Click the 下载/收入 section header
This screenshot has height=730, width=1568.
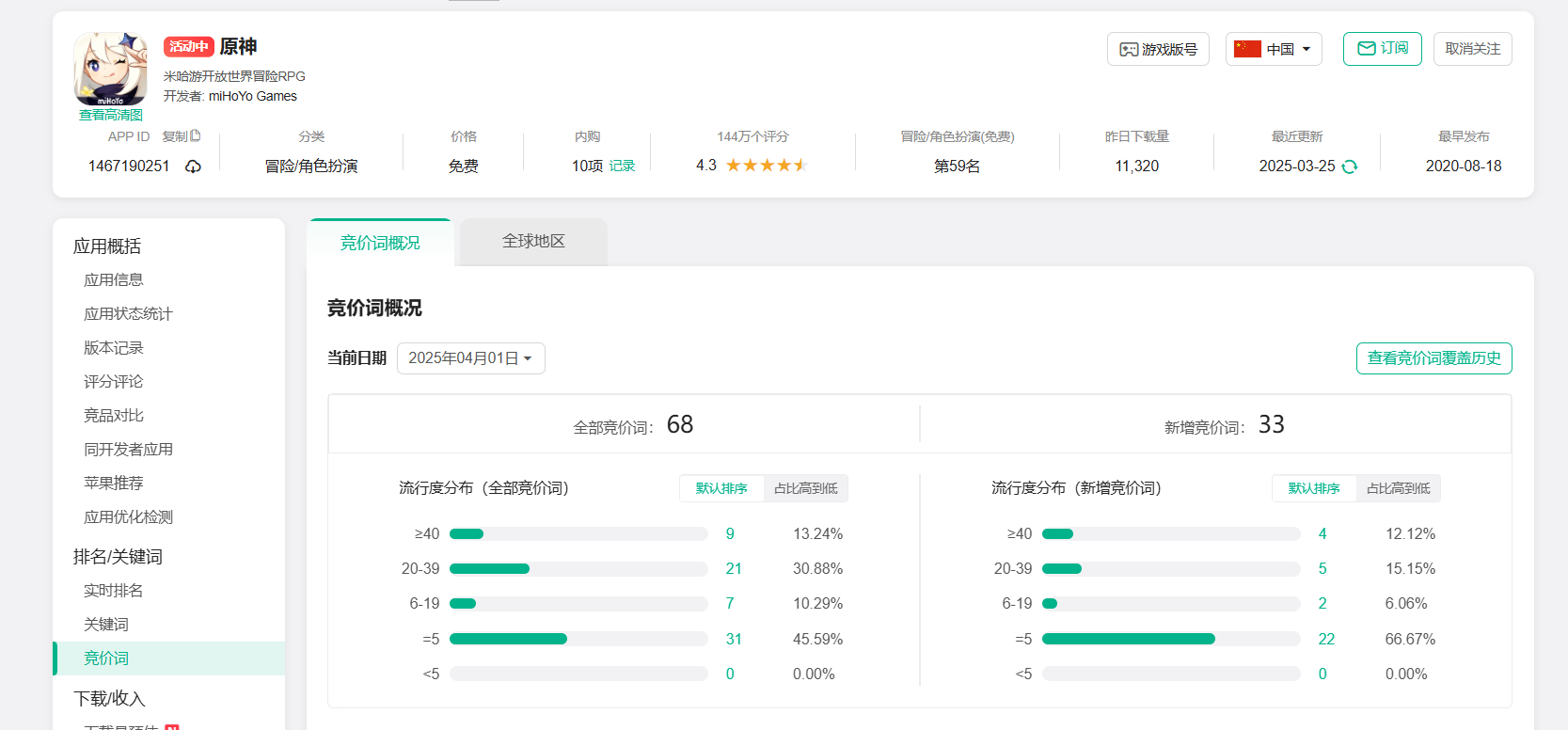109,699
